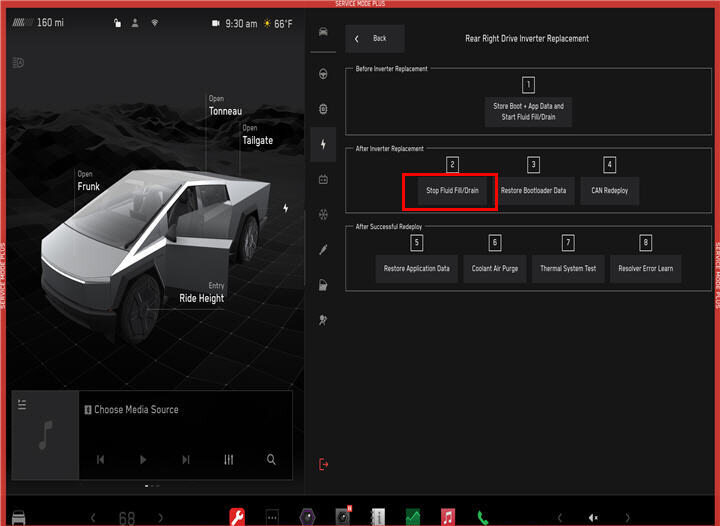This screenshot has height=526, width=720.
Task: Search media with the magnifier icon
Action: click(271, 459)
